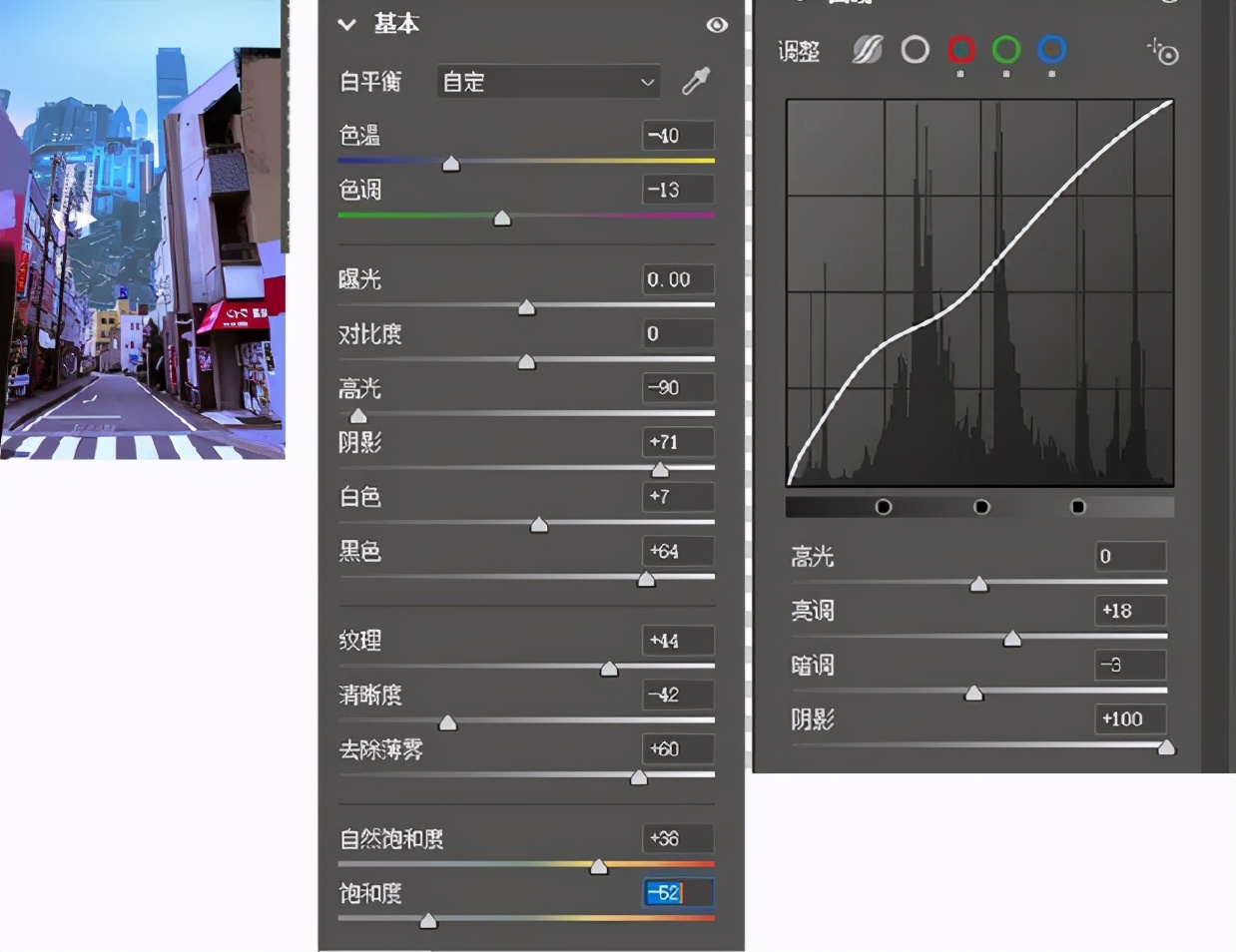Viewport: 1236px width, 952px height.
Task: Select the parametric curve icon
Action: (x=867, y=50)
